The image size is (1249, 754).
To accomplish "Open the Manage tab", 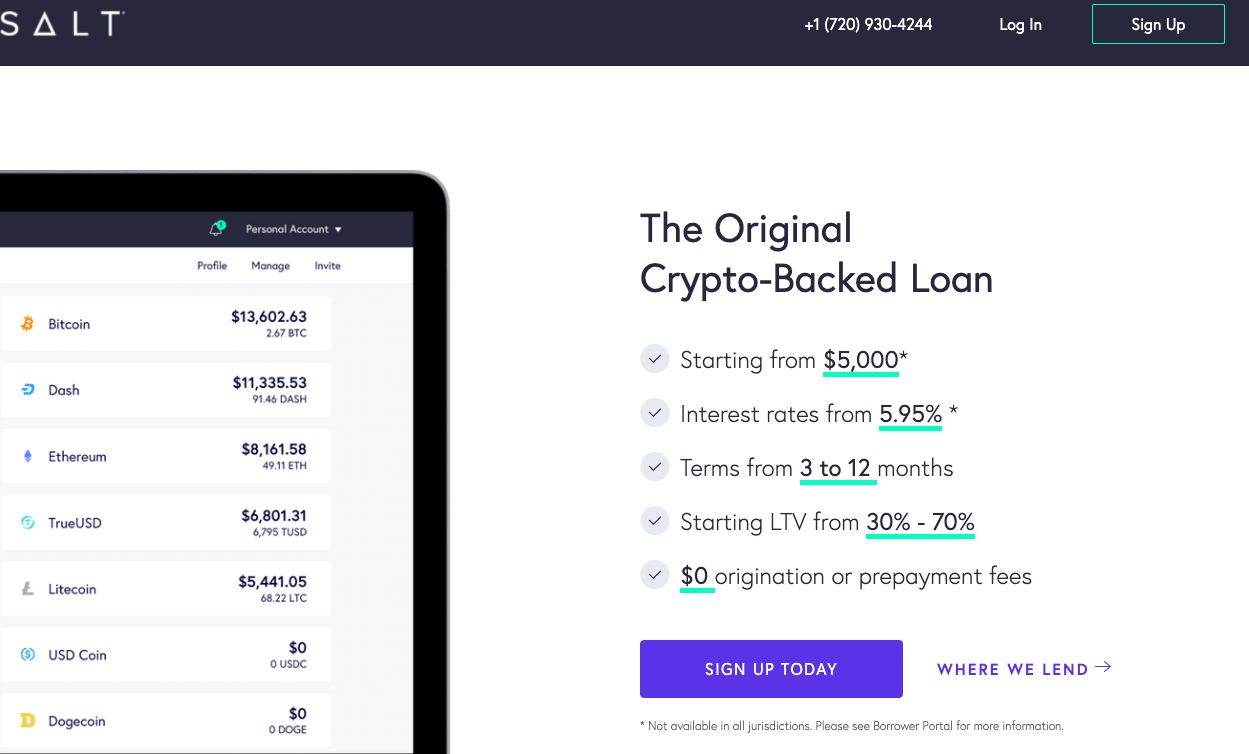I will pos(270,266).
